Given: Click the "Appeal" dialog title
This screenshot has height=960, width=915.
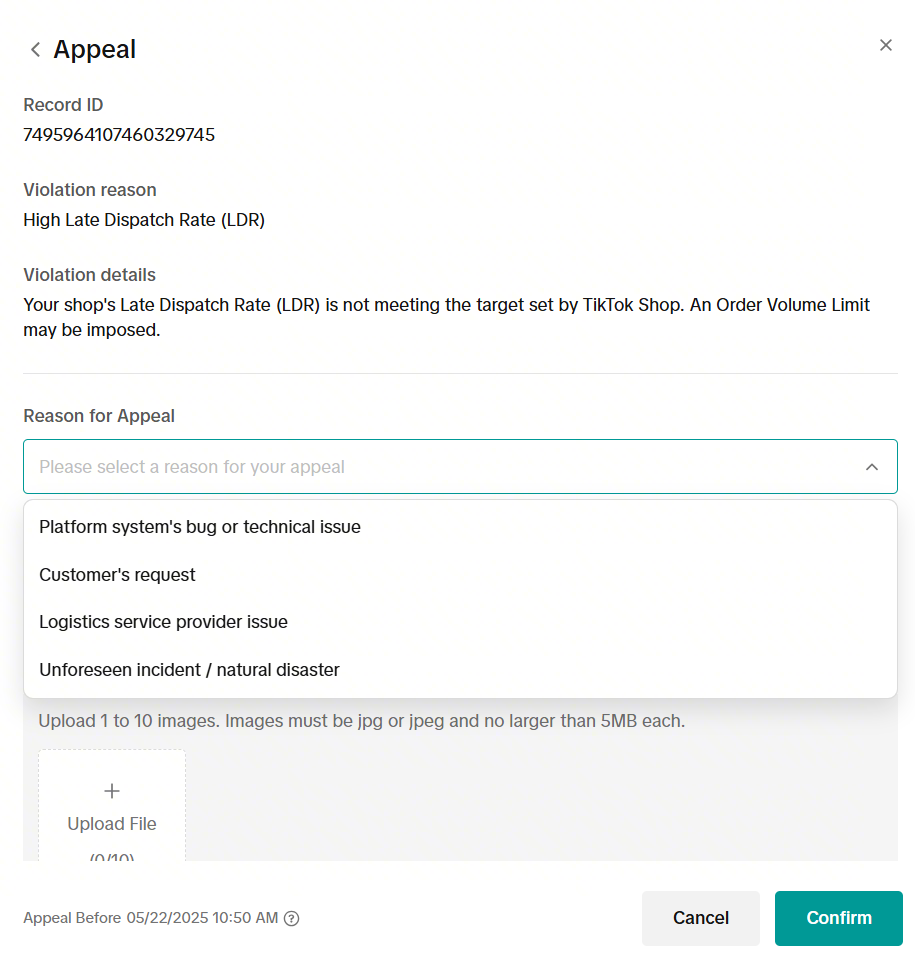Looking at the screenshot, I should click(95, 50).
